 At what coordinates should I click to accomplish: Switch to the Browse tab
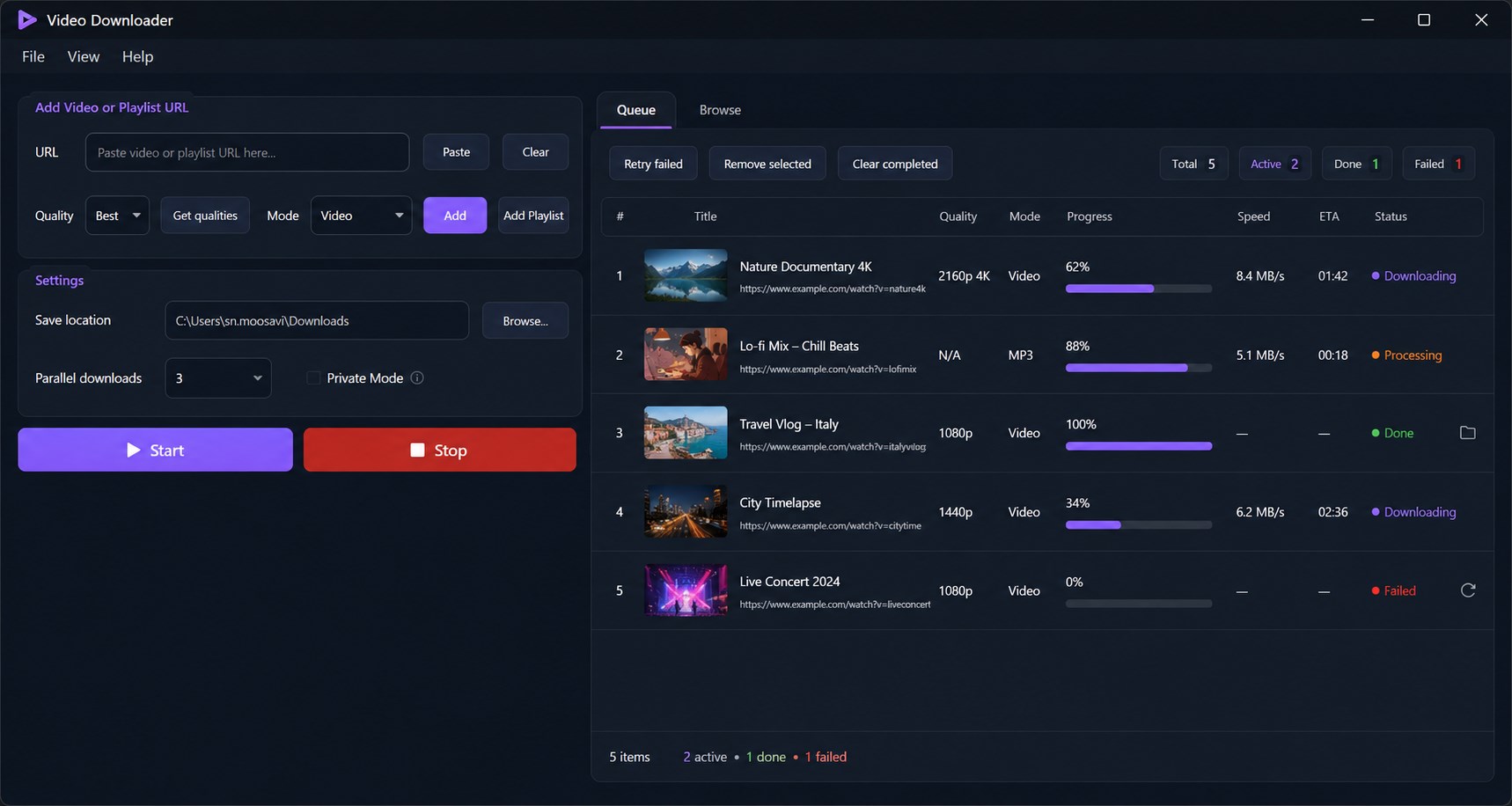click(x=720, y=110)
